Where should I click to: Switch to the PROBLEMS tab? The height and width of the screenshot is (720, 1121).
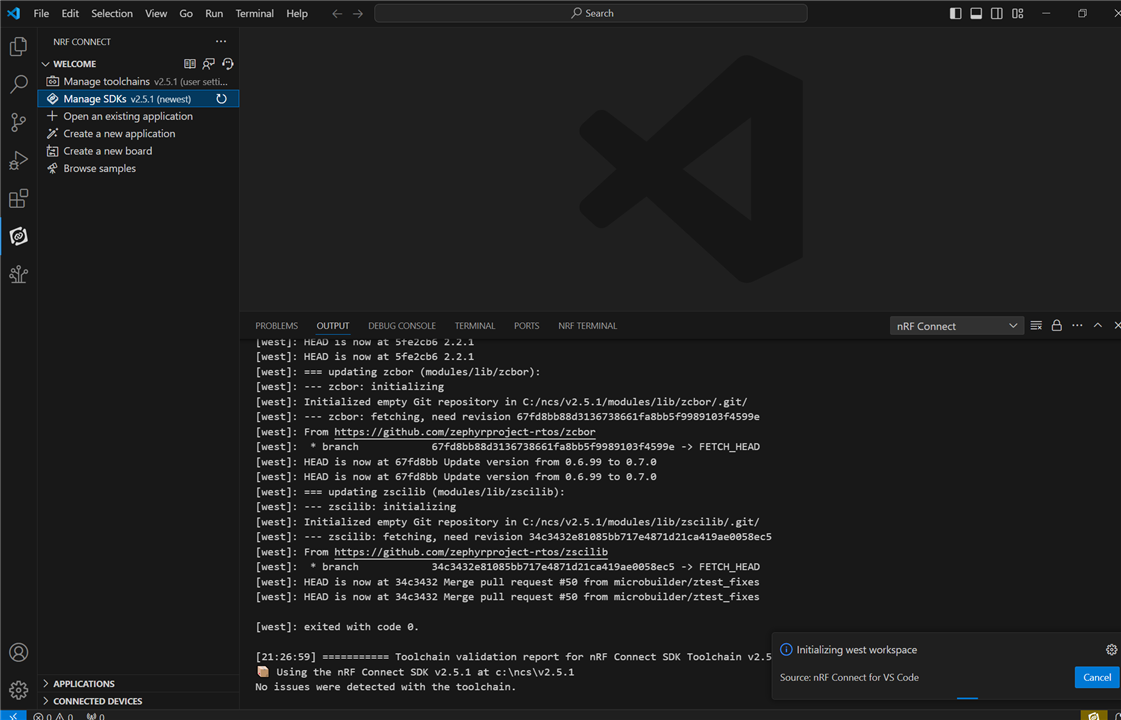click(277, 325)
